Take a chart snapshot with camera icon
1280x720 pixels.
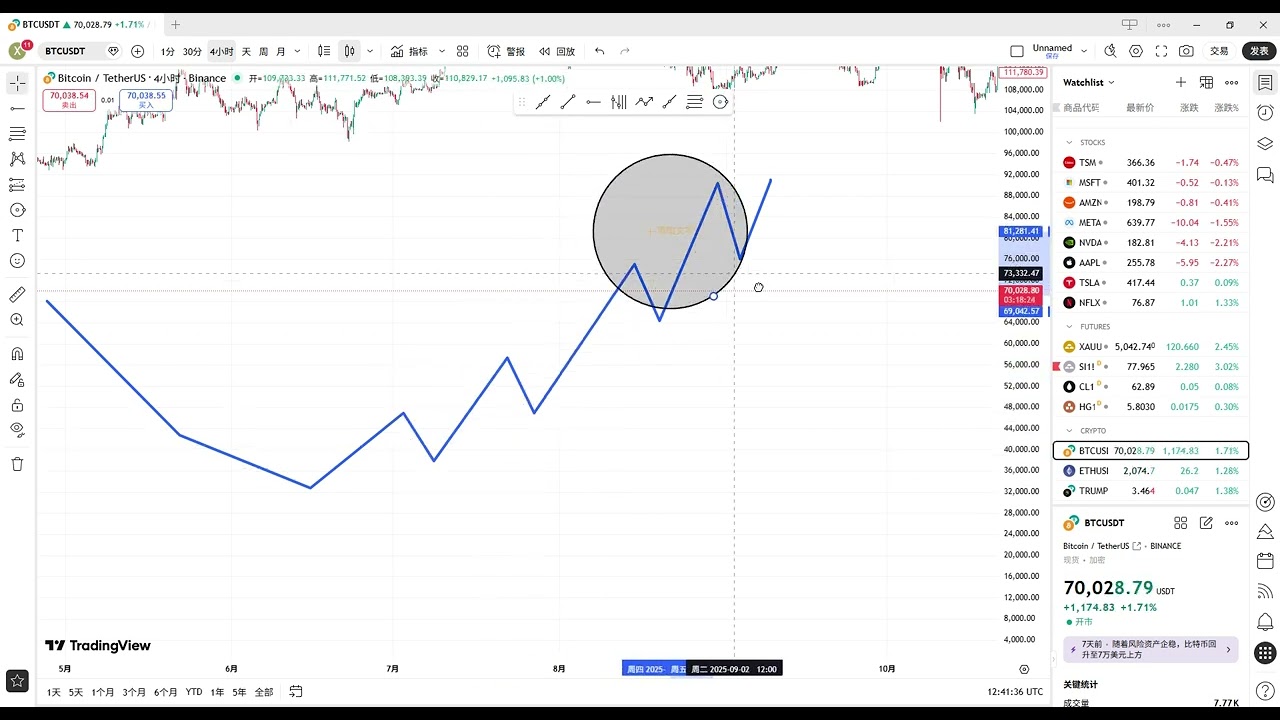[1186, 51]
